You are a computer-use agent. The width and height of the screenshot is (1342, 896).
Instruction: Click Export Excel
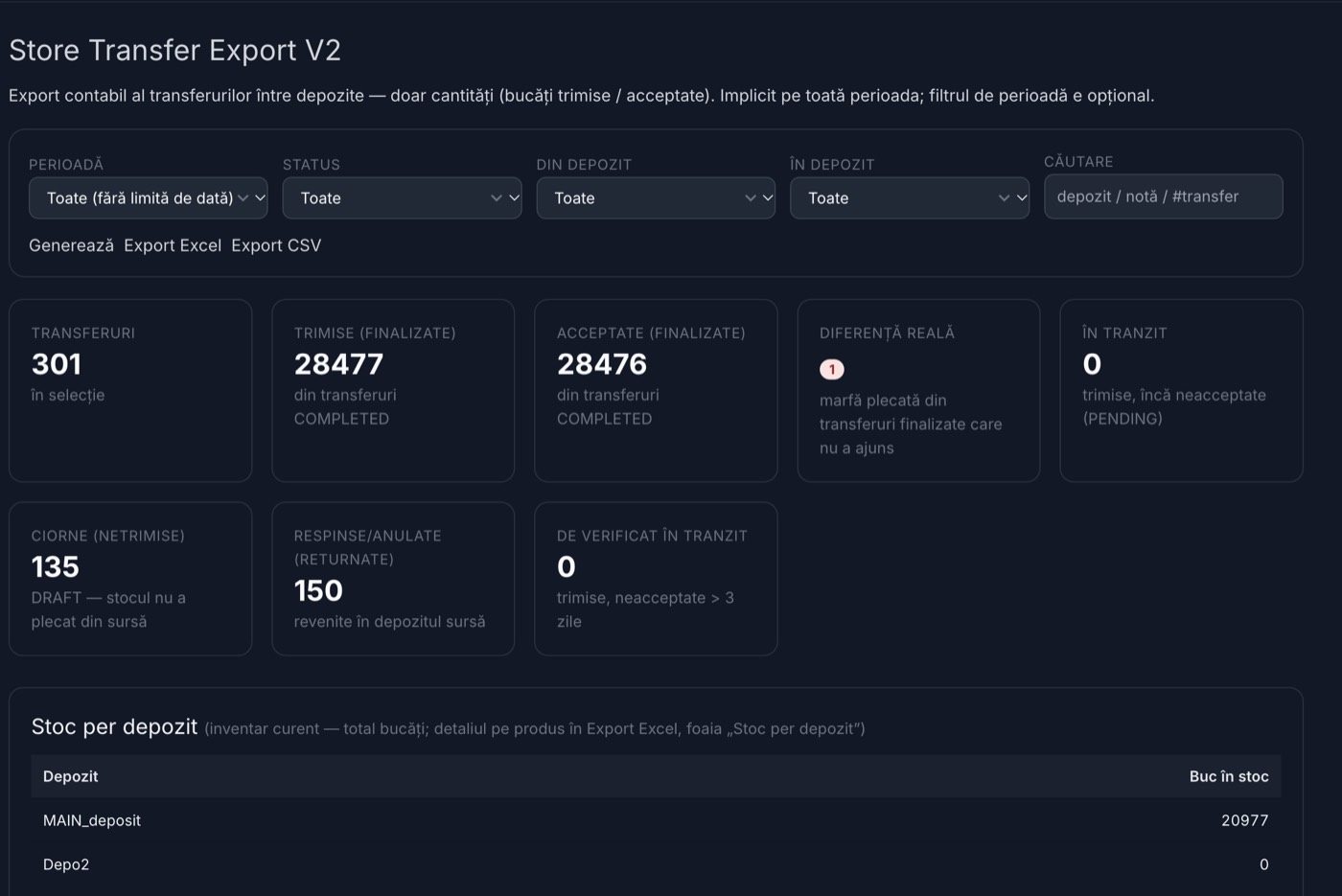click(x=173, y=245)
